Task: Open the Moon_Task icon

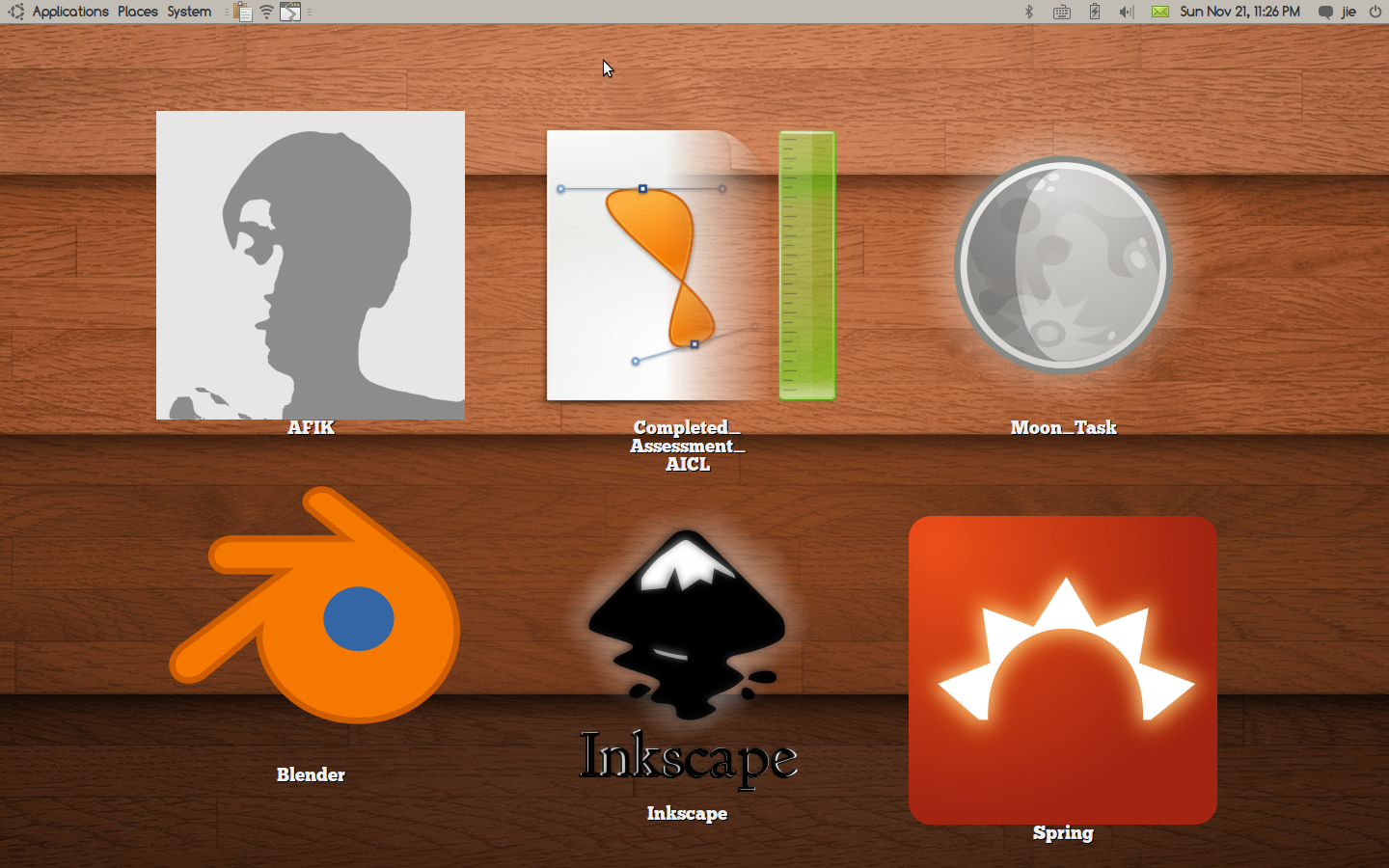Action: click(1063, 265)
